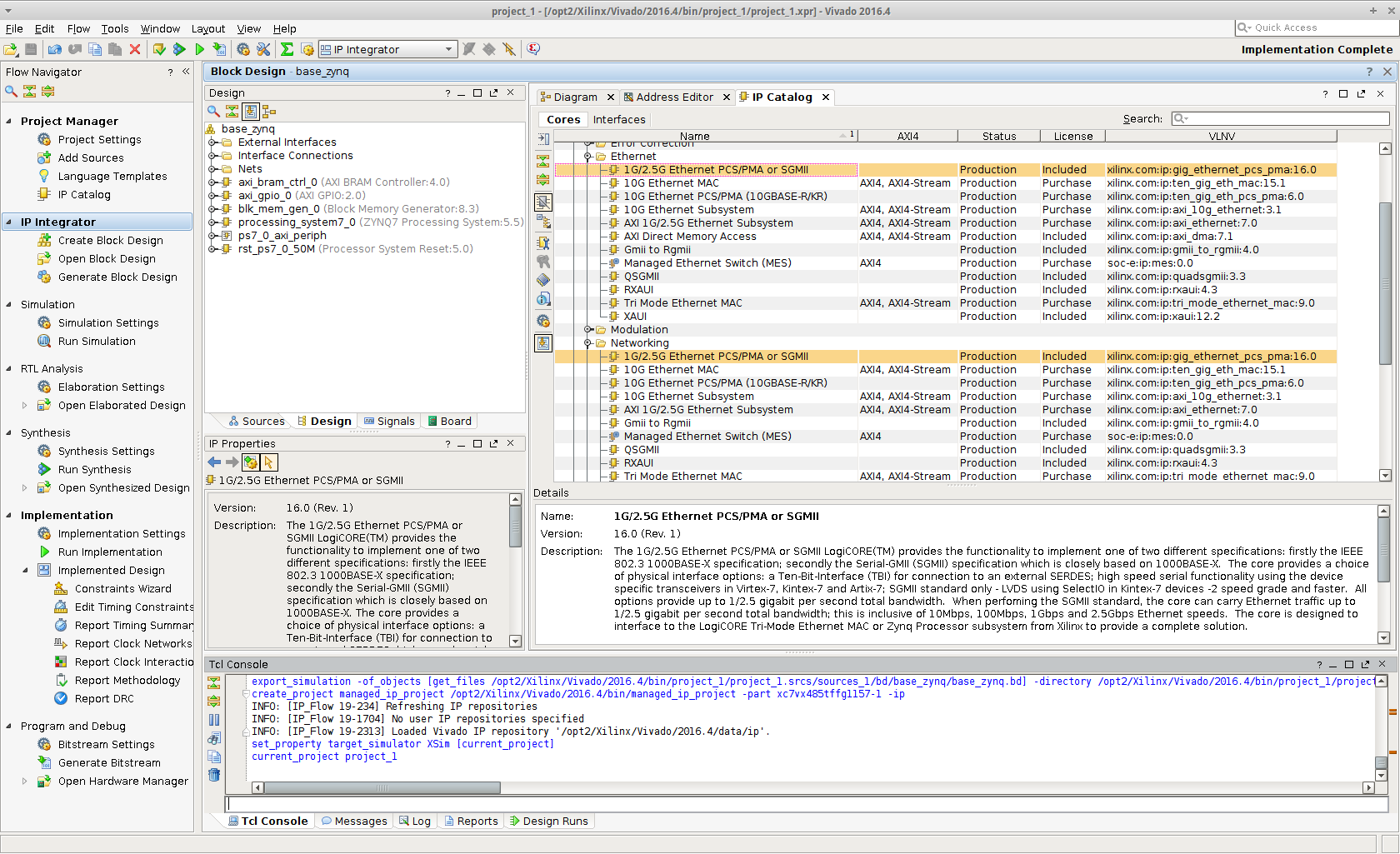Switch to the Messages tab
This screenshot has height=854, width=1400.
coord(354,822)
